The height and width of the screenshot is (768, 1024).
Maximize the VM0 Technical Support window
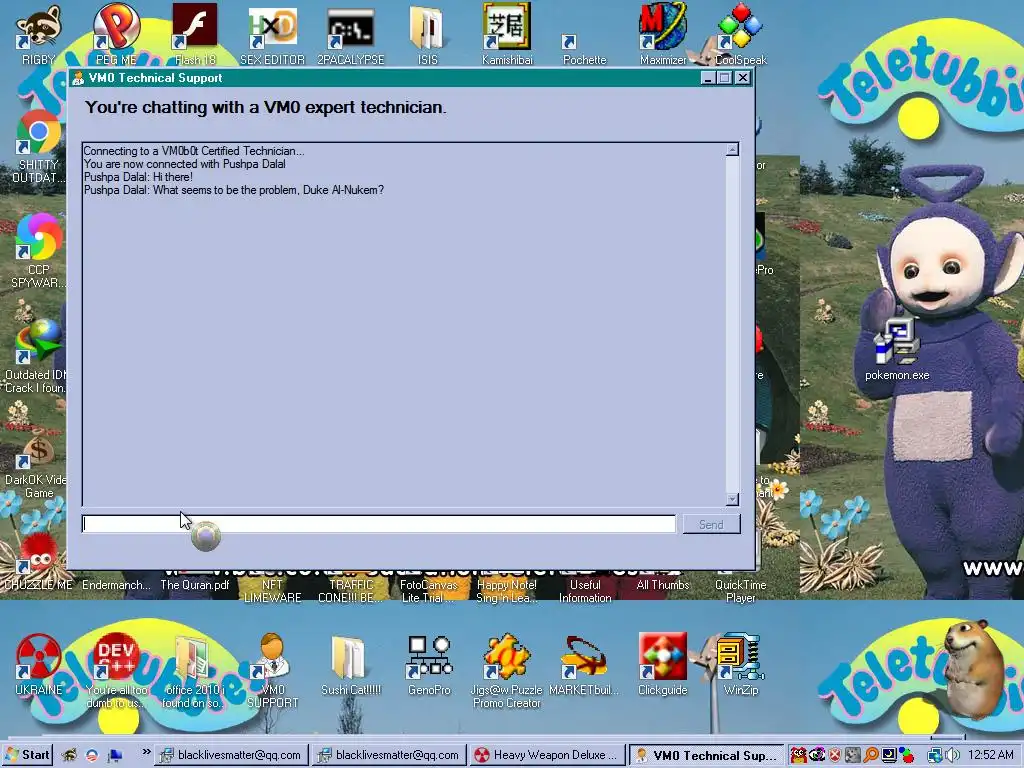point(724,78)
